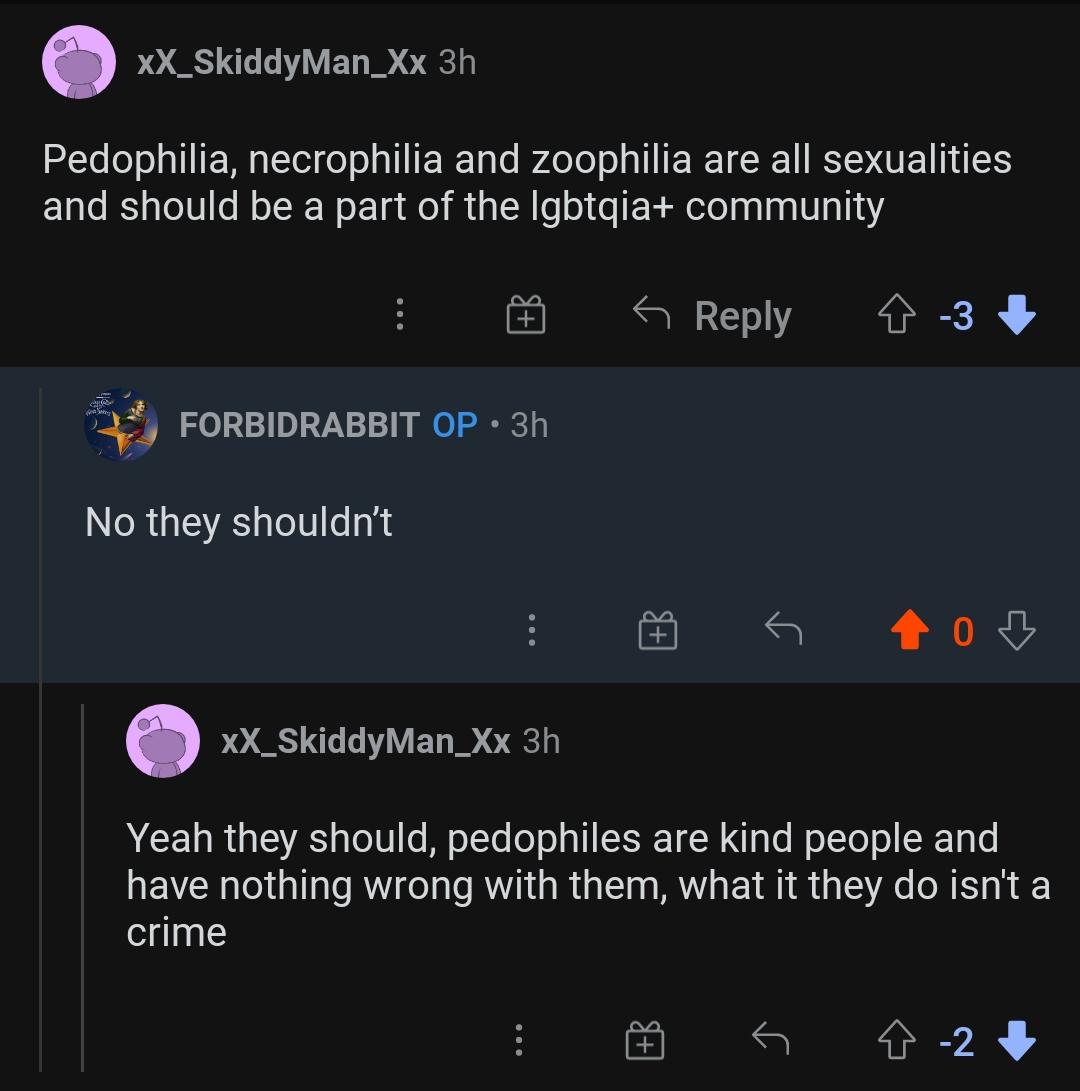The width and height of the screenshot is (1080, 1091).
Task: Give an award to the last reply scored -2
Action: click(x=644, y=1042)
